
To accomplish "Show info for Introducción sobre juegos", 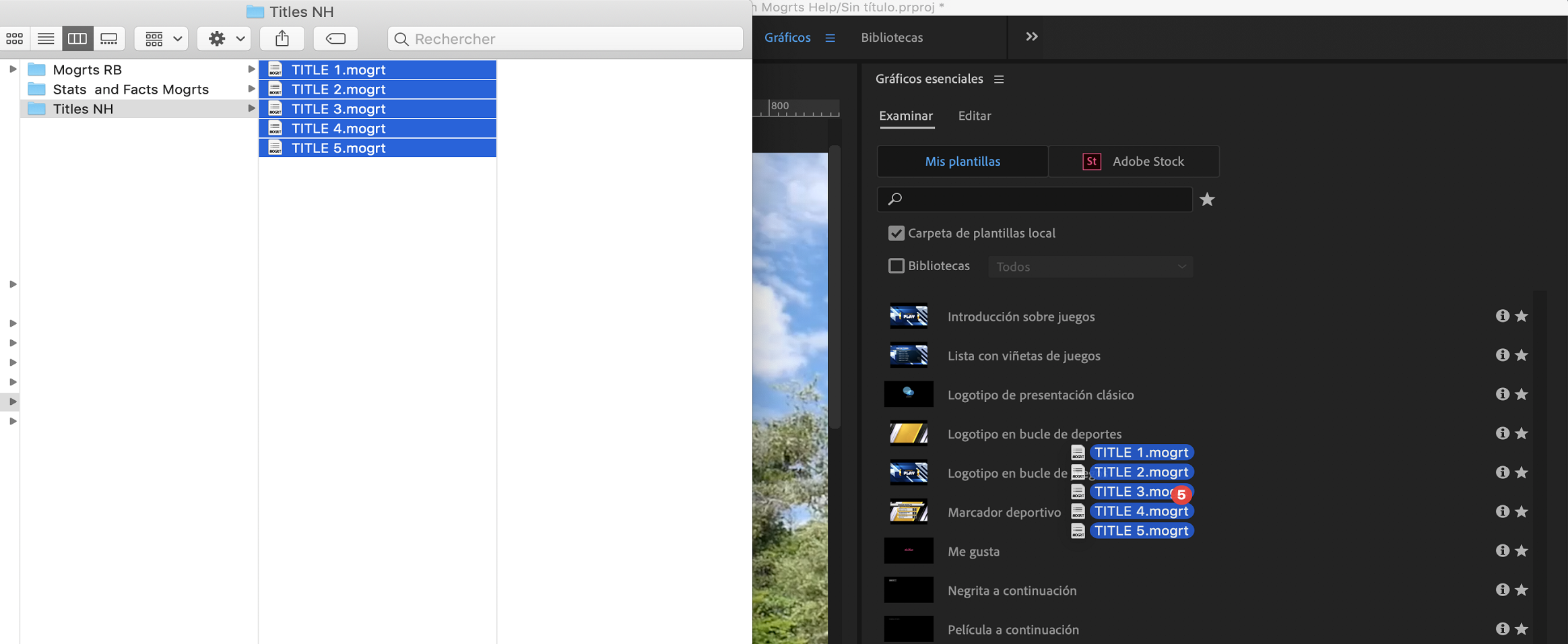I will click(x=1502, y=316).
